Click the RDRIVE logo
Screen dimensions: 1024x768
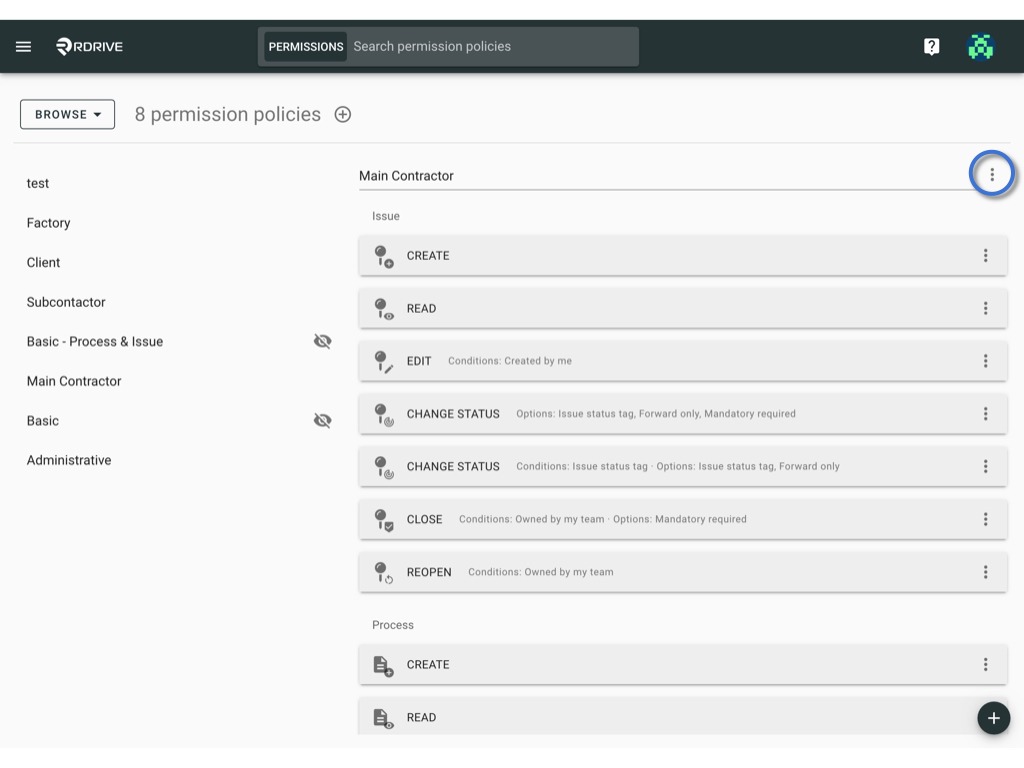pyautogui.click(x=89, y=46)
